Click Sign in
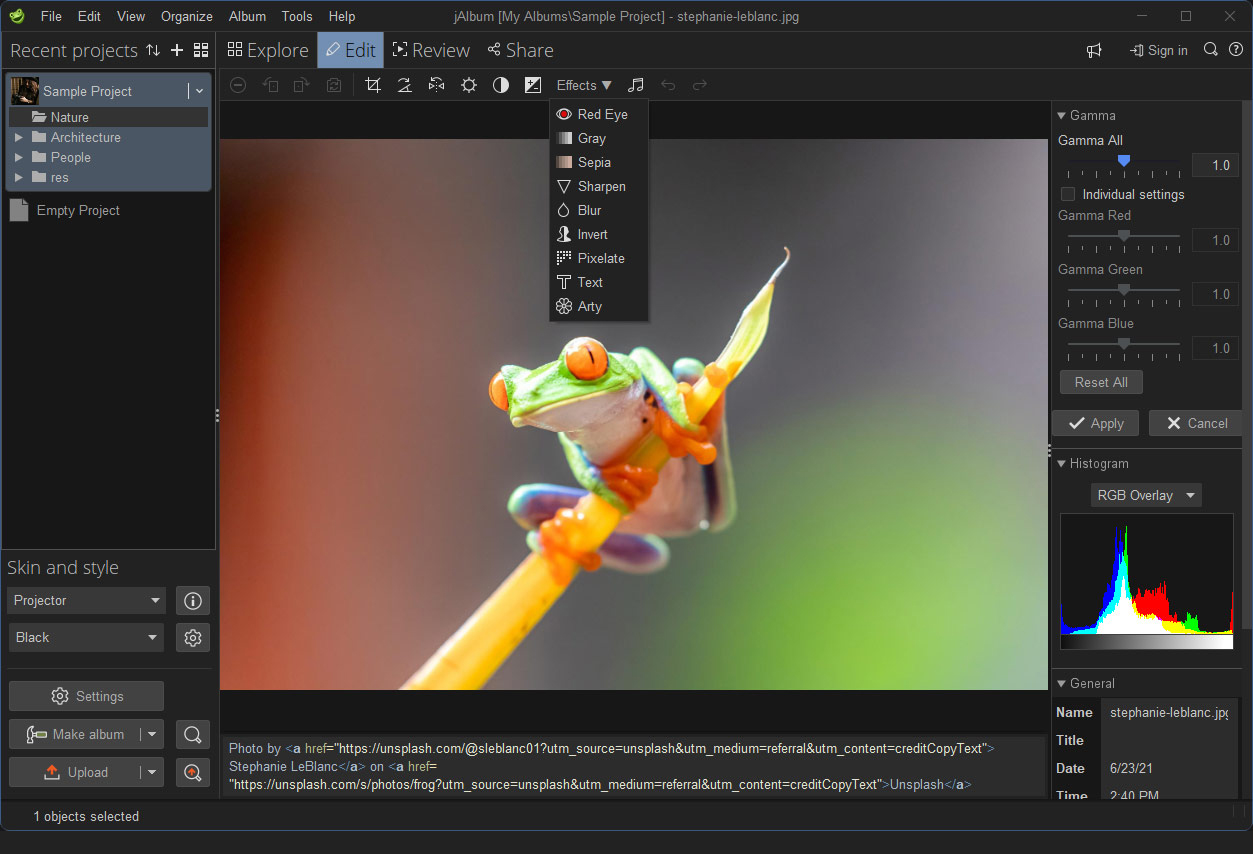 [1158, 50]
